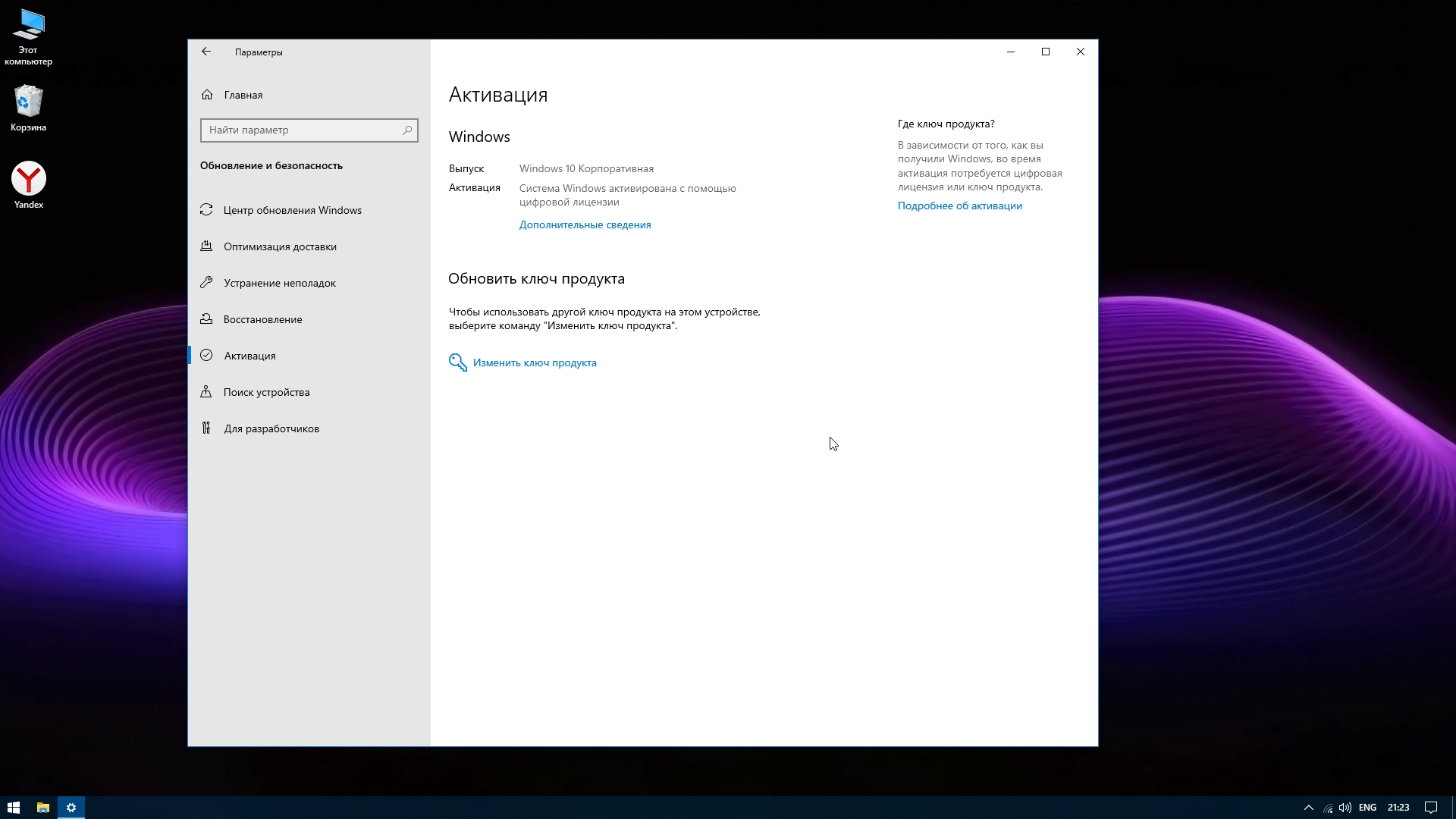
Task: Click the back arrow in Settings
Action: coord(206,52)
